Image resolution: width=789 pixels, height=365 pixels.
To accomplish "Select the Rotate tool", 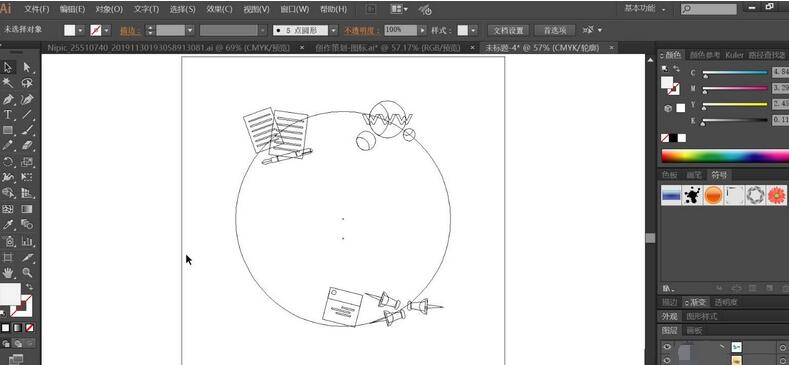I will 8,162.
